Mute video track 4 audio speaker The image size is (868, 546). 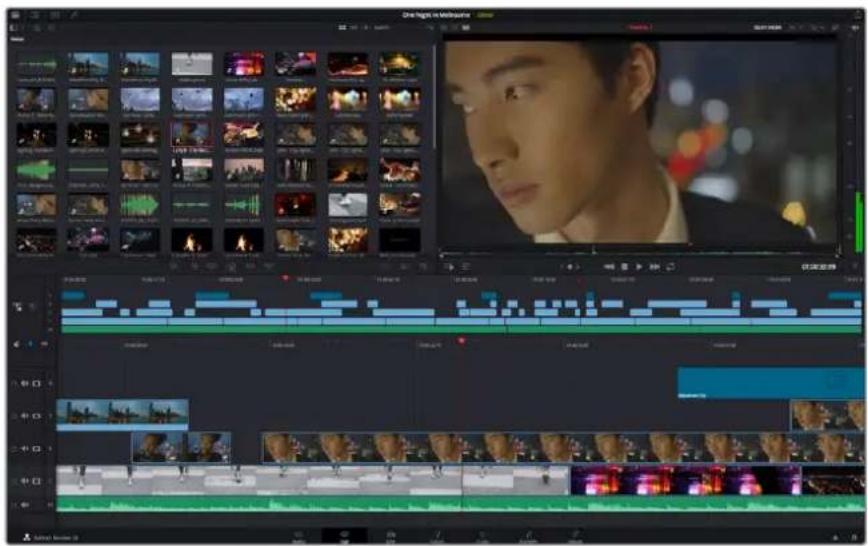click(25, 383)
